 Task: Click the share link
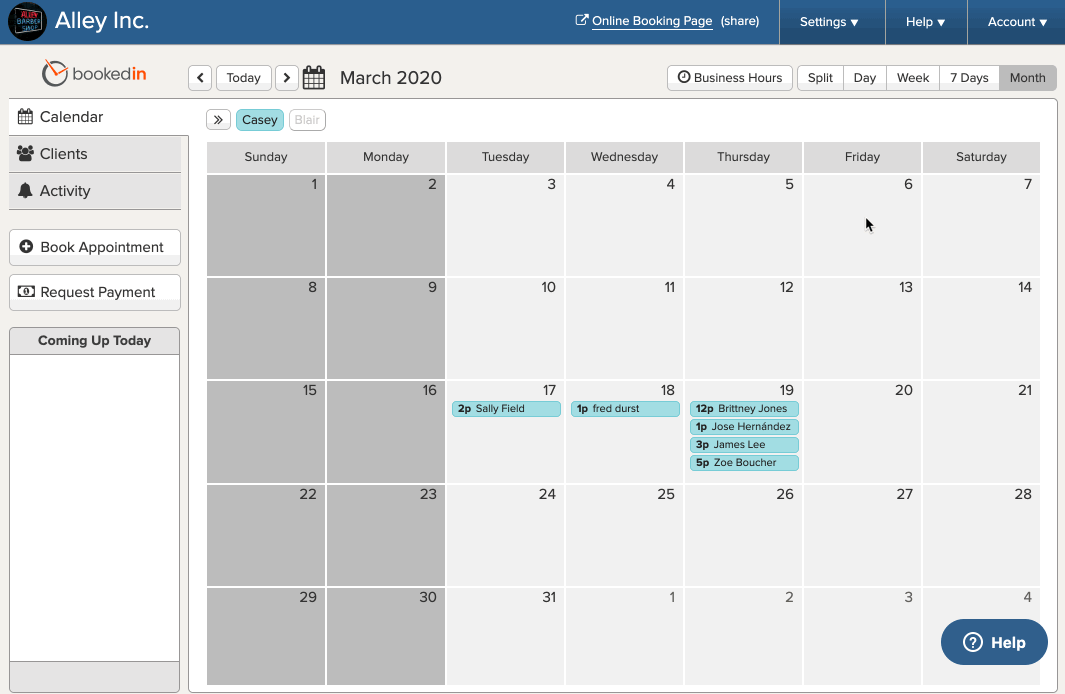tap(740, 21)
